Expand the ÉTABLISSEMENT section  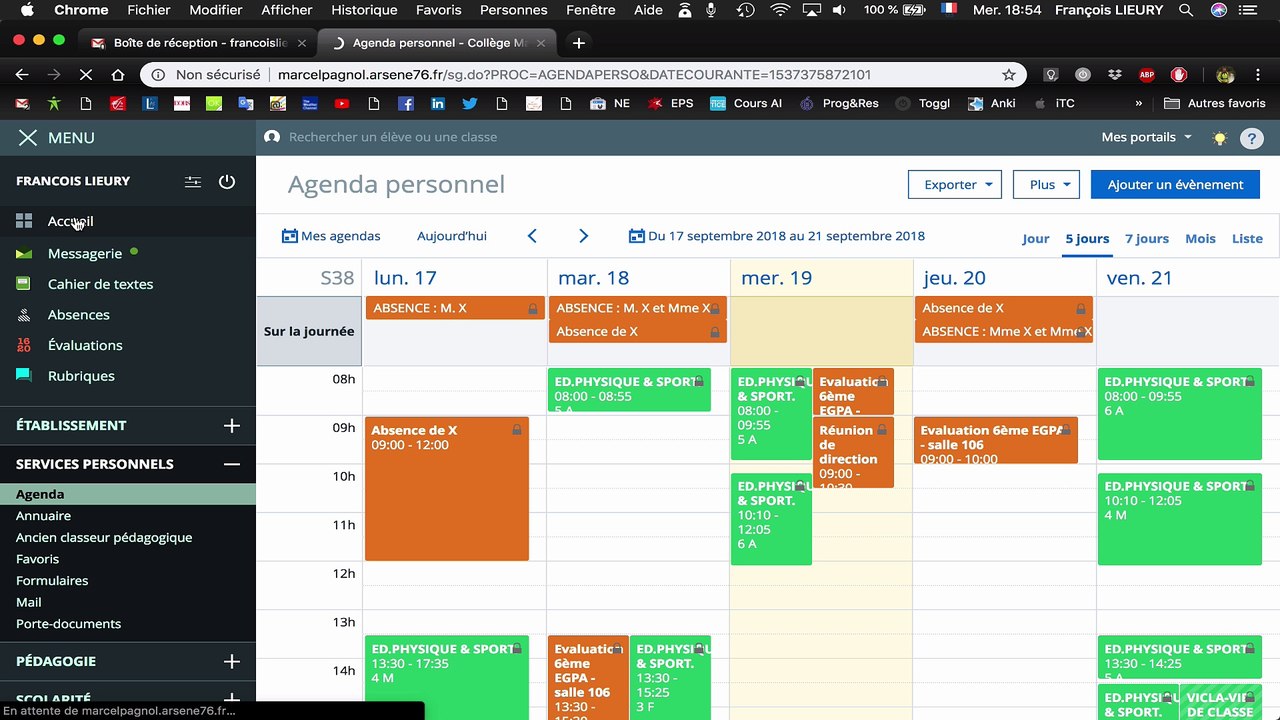click(x=232, y=425)
